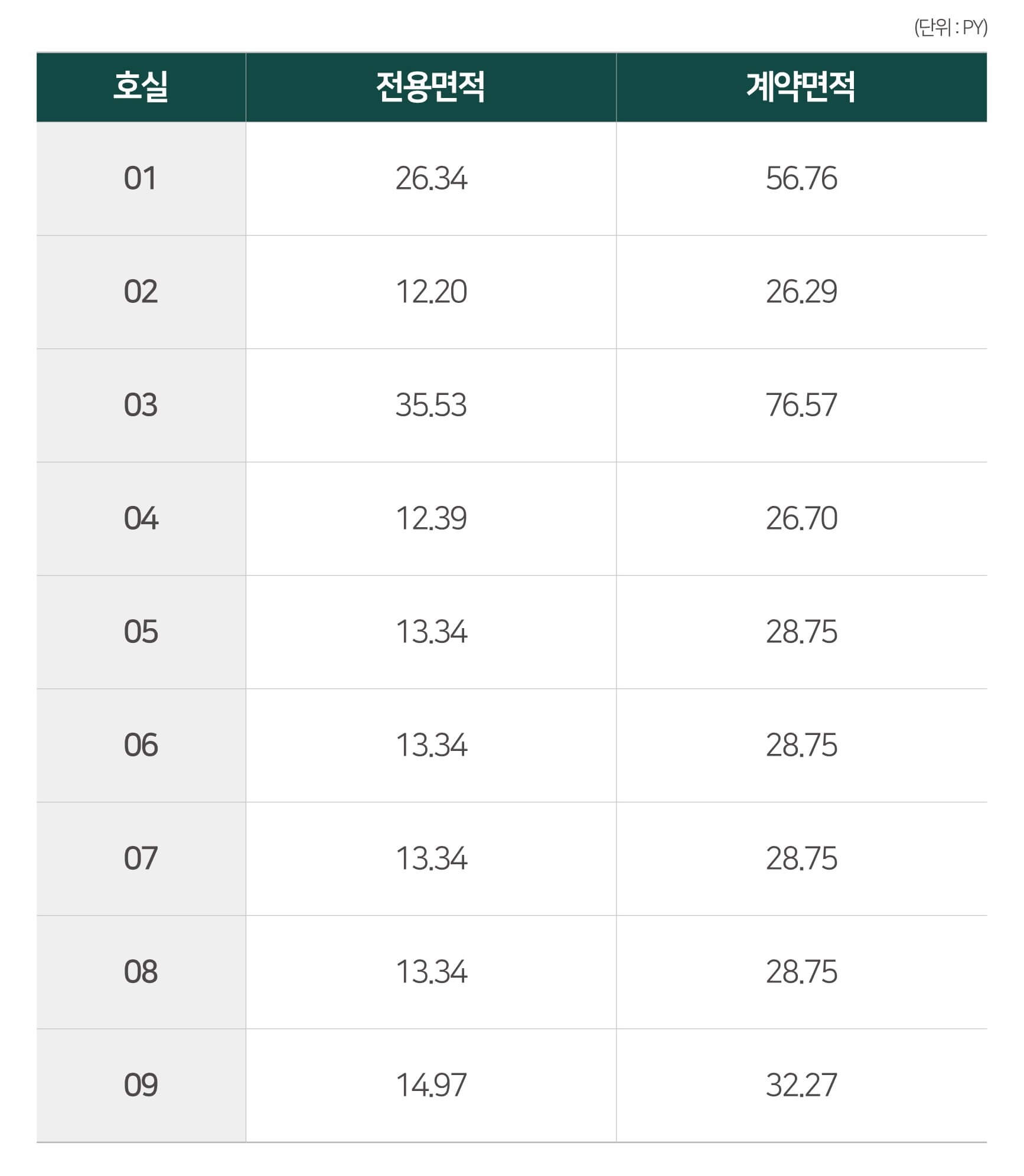Select room 08 row label
The height and width of the screenshot is (1176, 1024).
[x=141, y=972]
